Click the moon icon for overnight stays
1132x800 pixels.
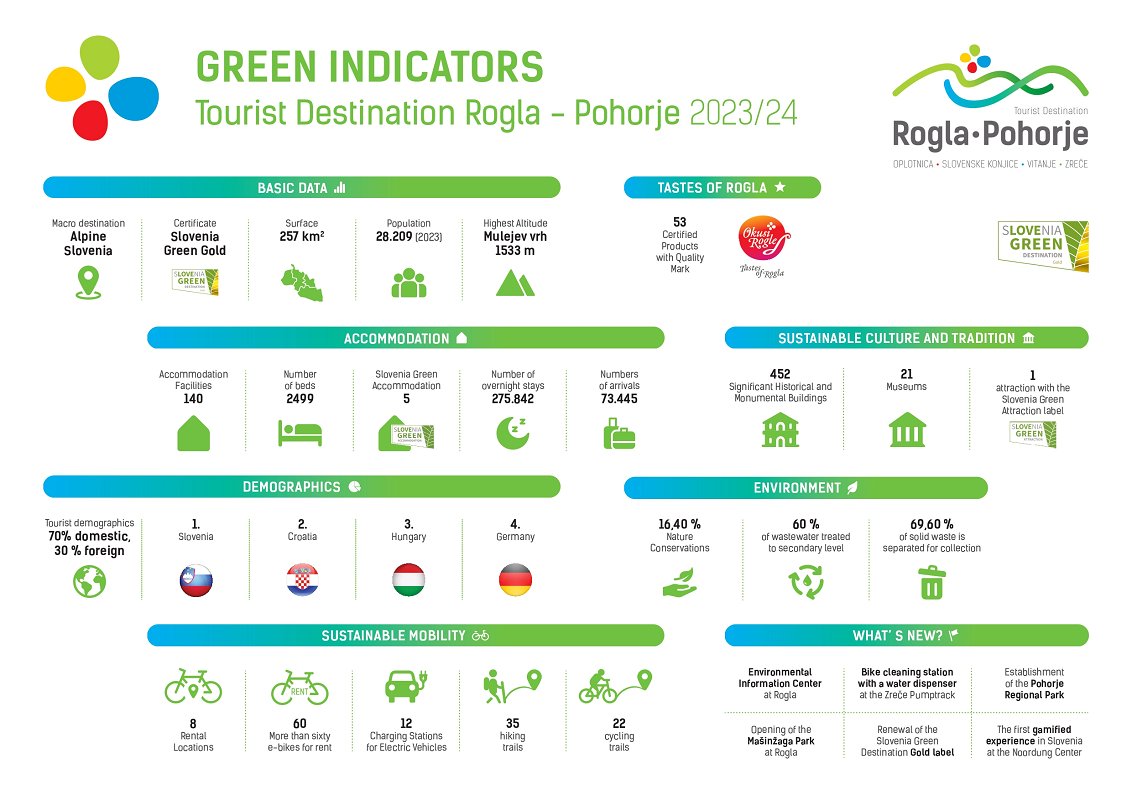tap(512, 433)
